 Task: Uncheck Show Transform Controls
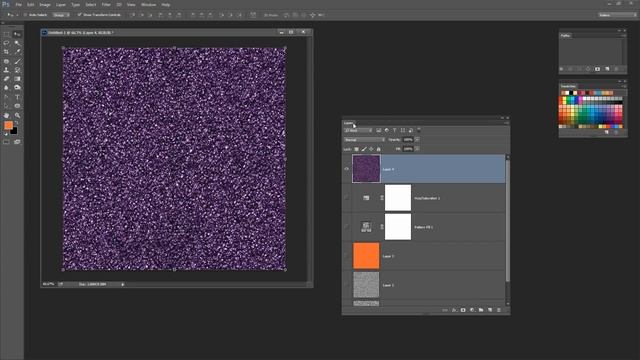80,15
